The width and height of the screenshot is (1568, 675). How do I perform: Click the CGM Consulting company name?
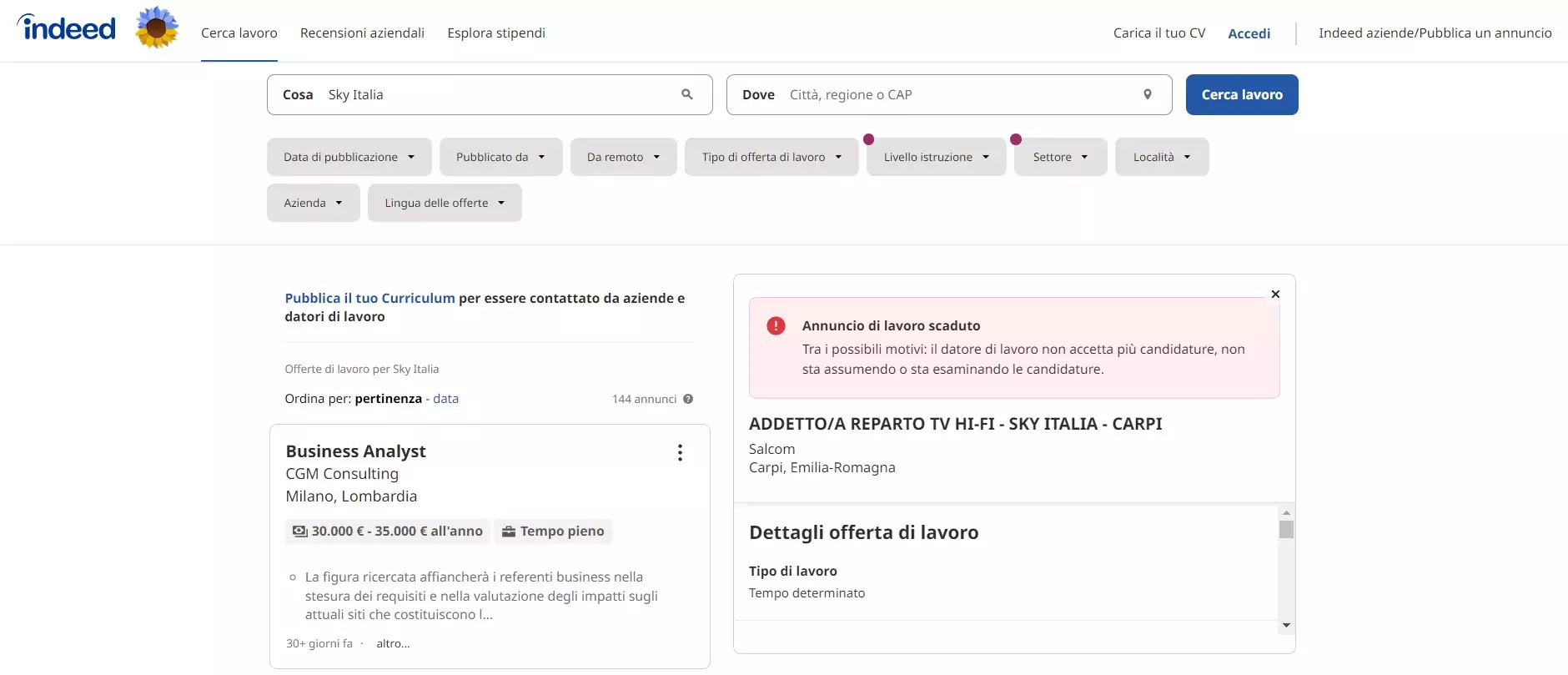[342, 474]
